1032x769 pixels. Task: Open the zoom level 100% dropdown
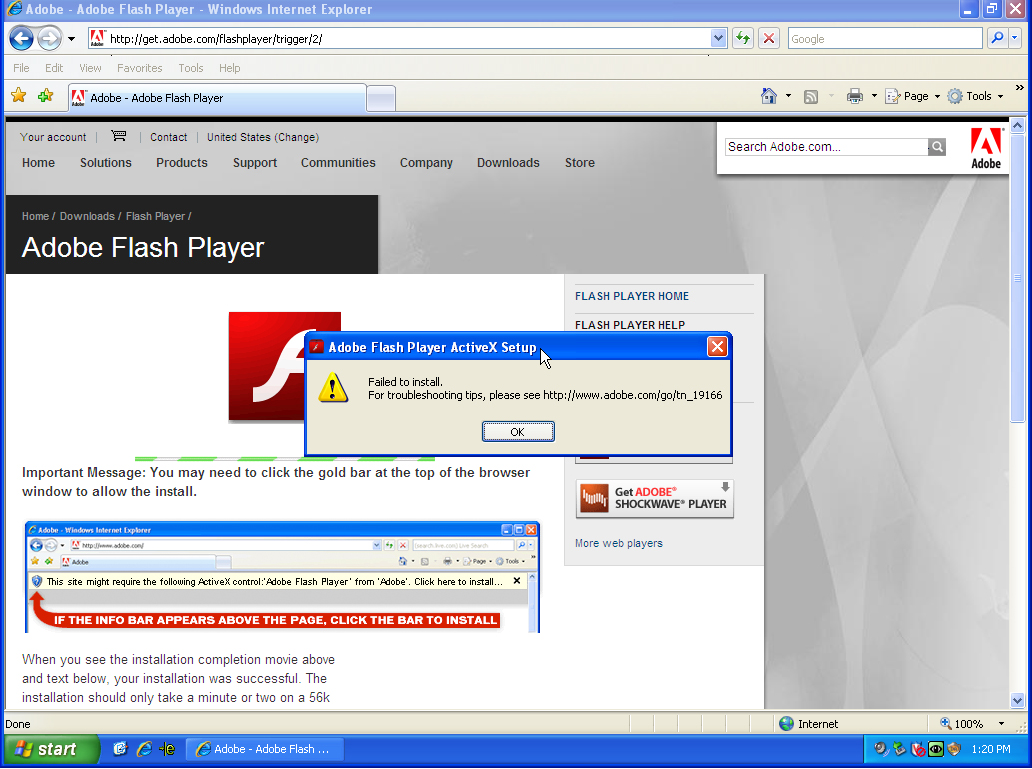point(1001,724)
